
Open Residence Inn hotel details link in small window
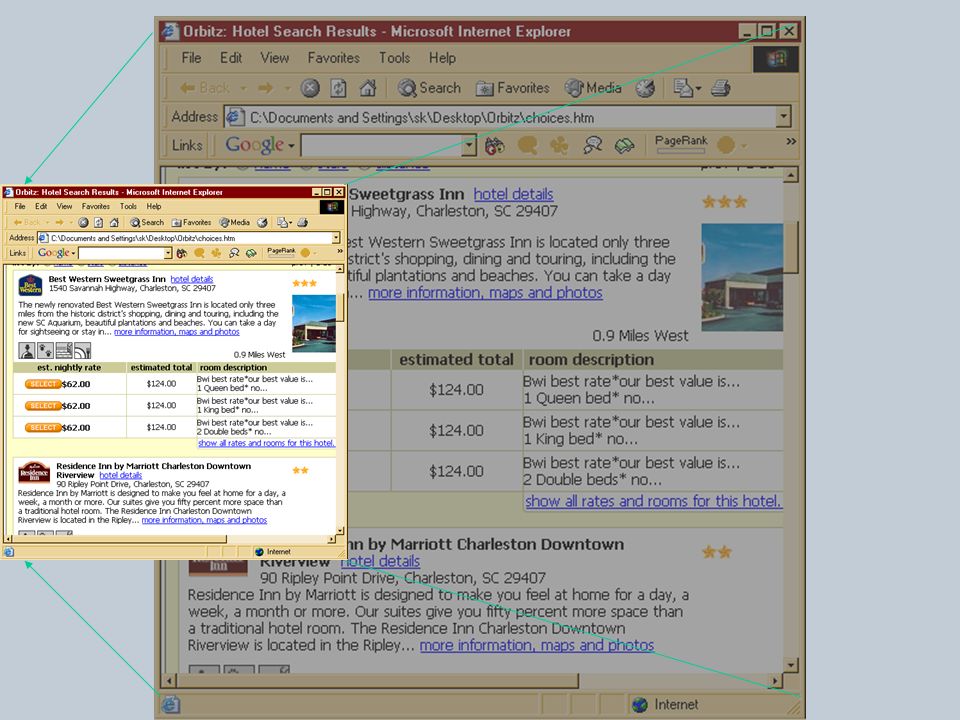[121, 475]
